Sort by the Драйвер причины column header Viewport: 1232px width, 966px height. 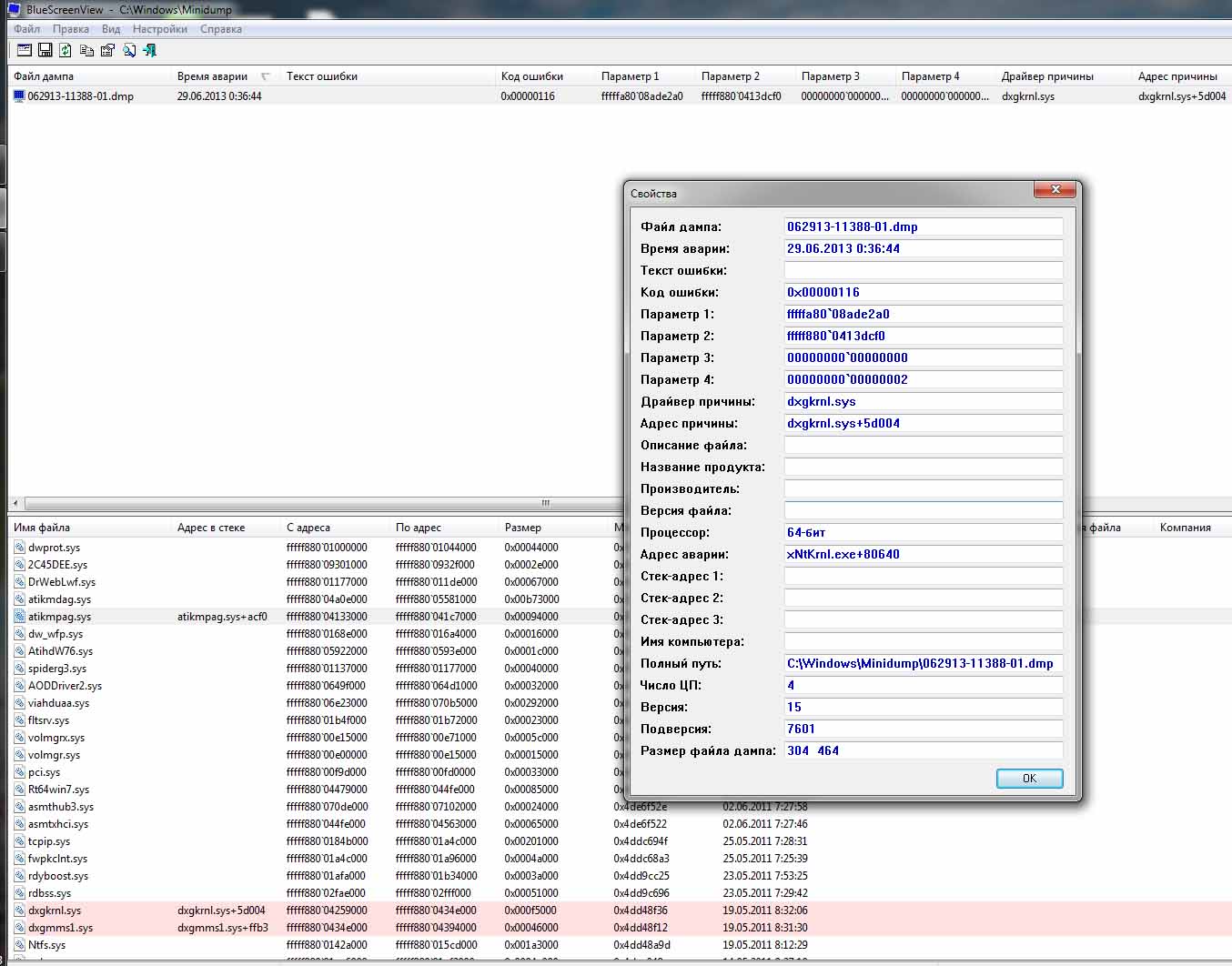pos(1065,76)
